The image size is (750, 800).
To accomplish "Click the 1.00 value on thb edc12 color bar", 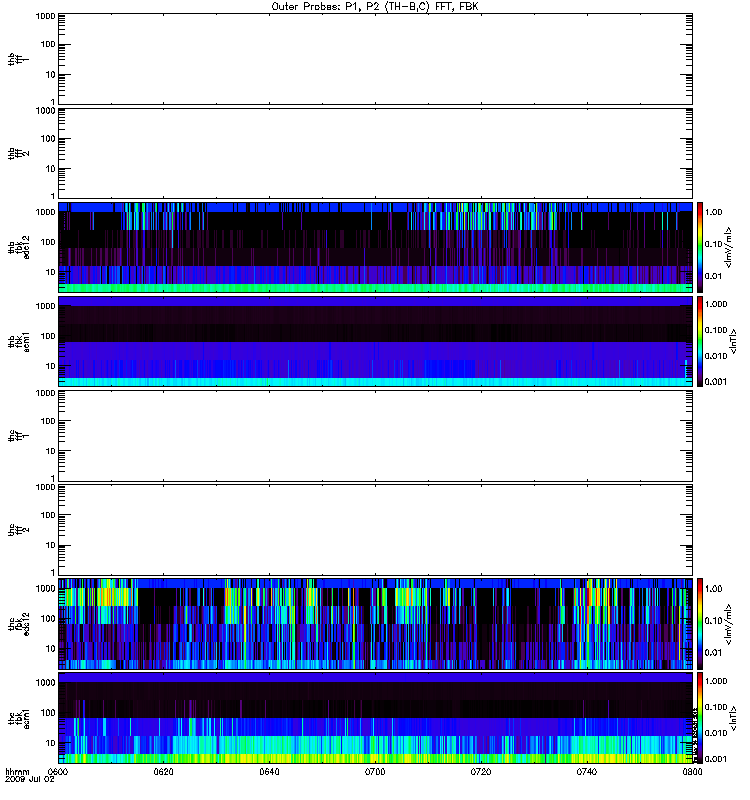I will pyautogui.click(x=713, y=212).
